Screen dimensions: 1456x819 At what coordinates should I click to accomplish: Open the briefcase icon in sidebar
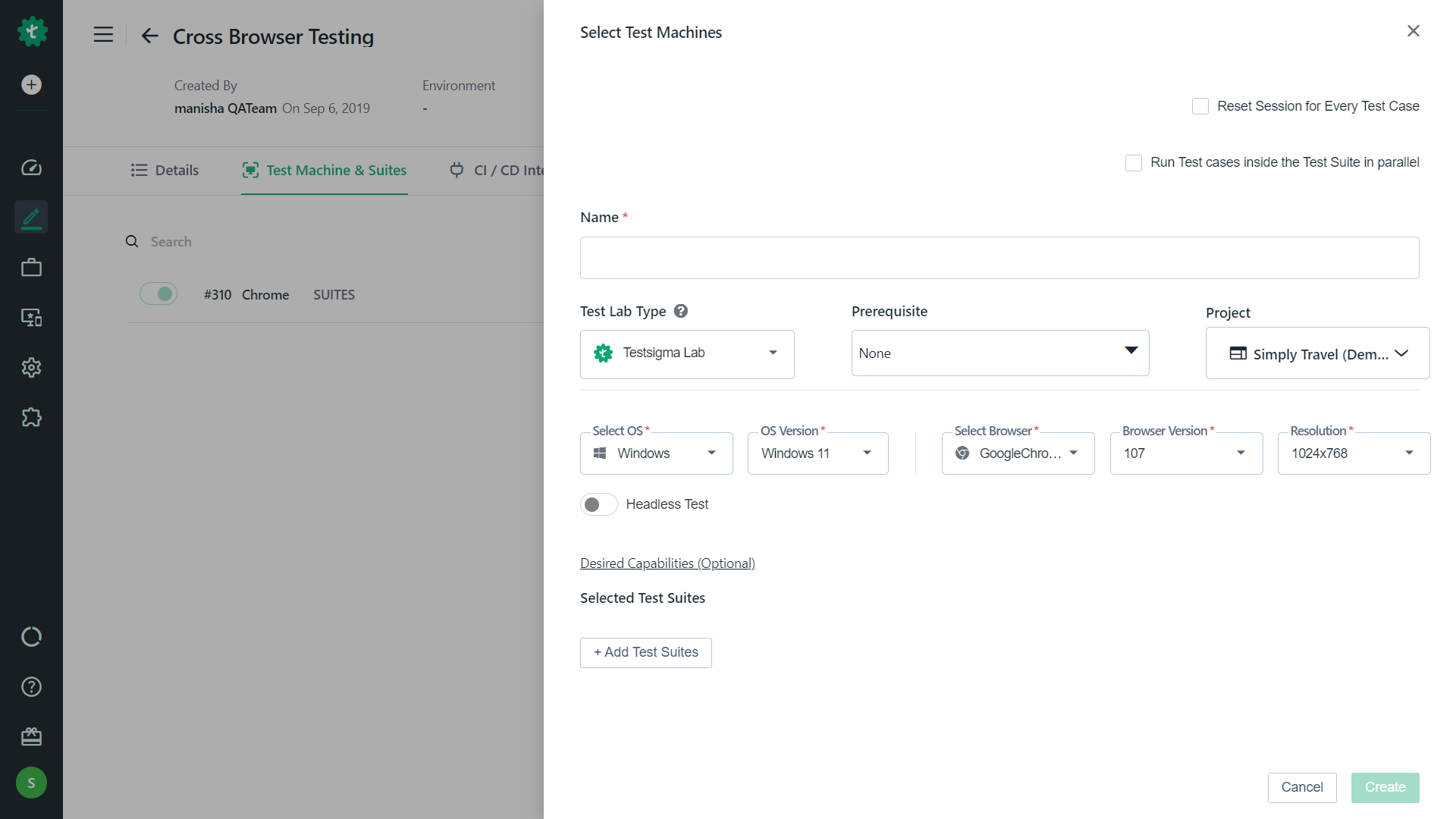point(31,268)
